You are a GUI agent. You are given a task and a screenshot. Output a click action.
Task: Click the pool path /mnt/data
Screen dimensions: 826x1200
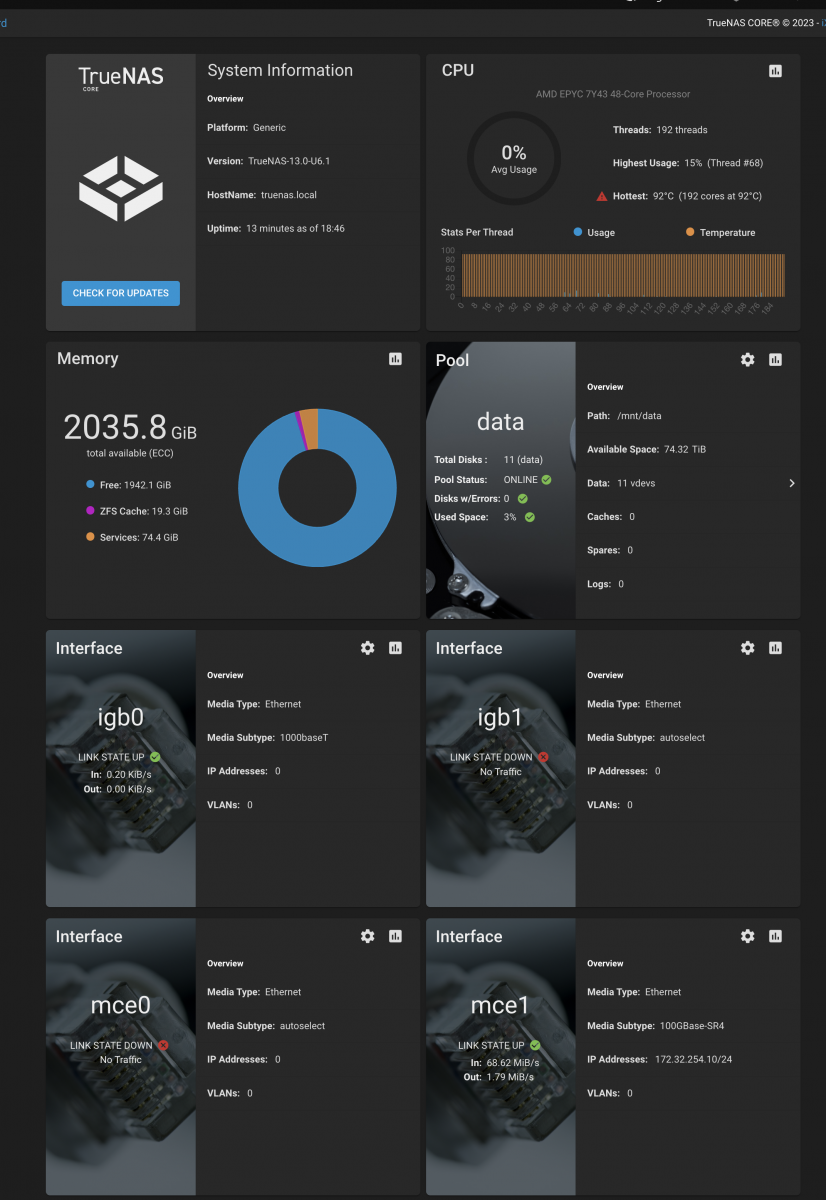(639, 416)
